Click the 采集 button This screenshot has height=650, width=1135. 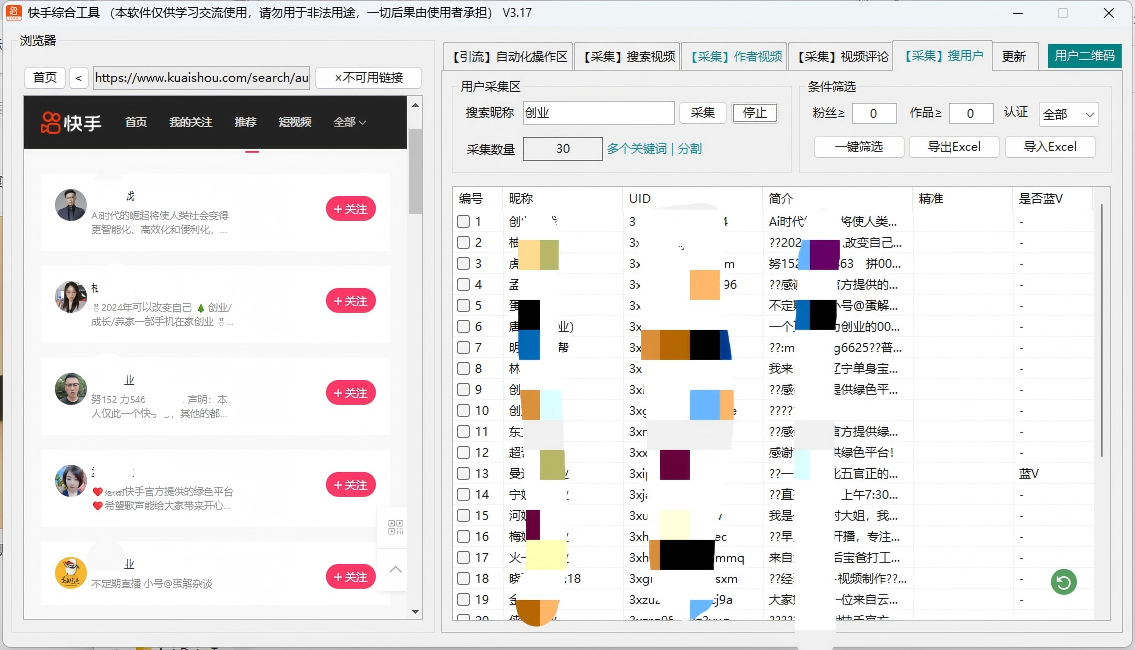pyautogui.click(x=702, y=113)
